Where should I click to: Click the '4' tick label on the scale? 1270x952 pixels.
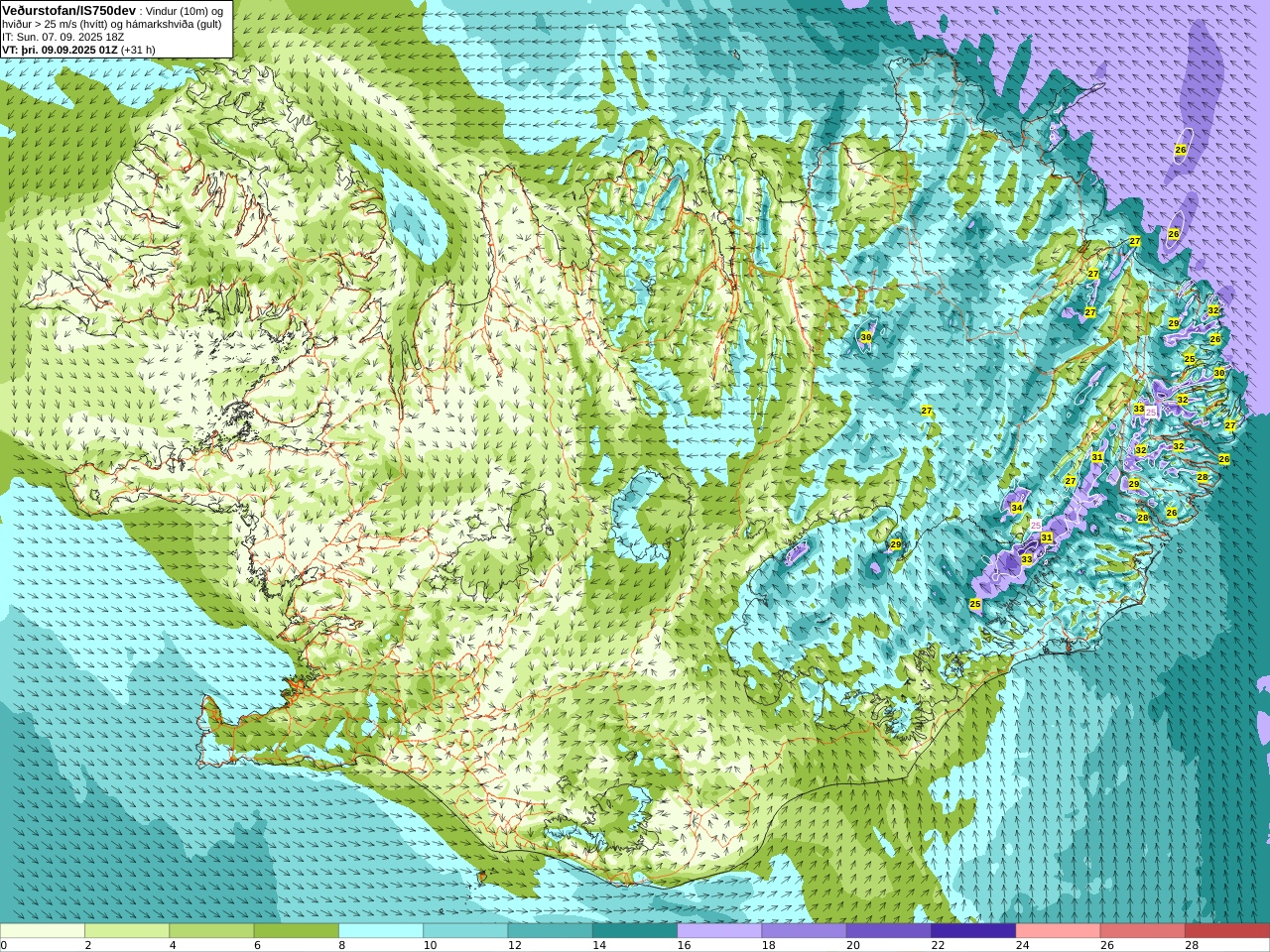point(173,945)
